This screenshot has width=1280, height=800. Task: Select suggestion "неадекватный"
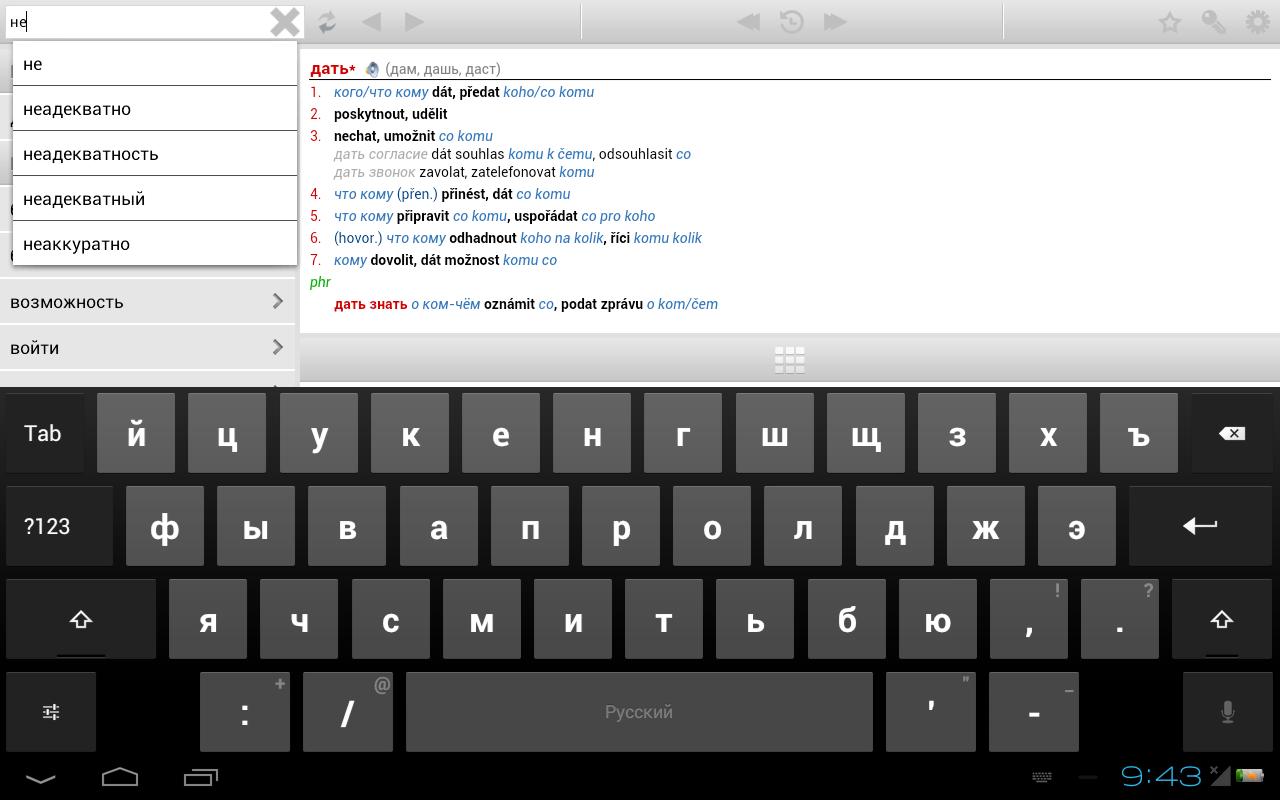pyautogui.click(x=155, y=199)
